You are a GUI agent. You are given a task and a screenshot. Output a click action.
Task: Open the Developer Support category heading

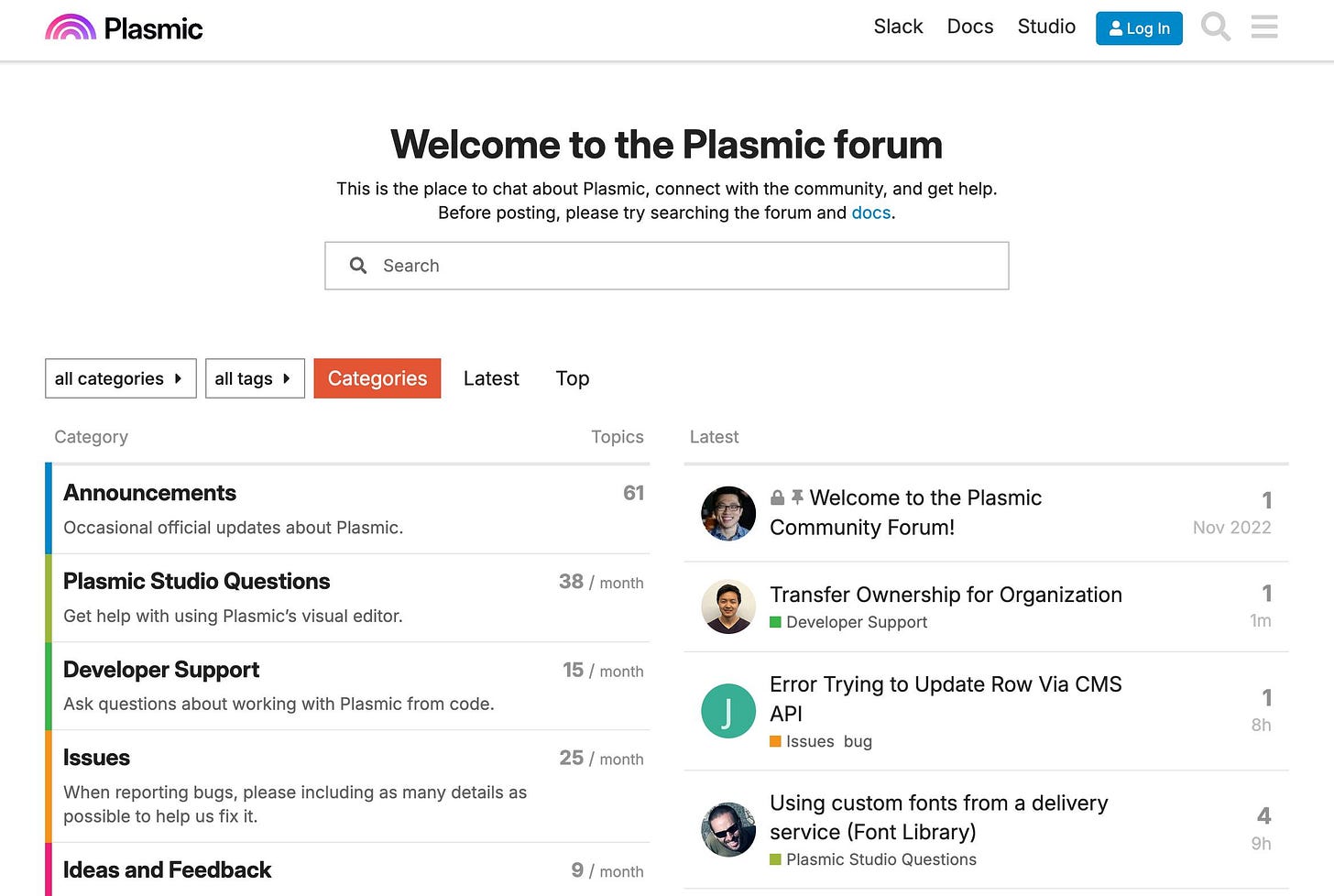161,670
